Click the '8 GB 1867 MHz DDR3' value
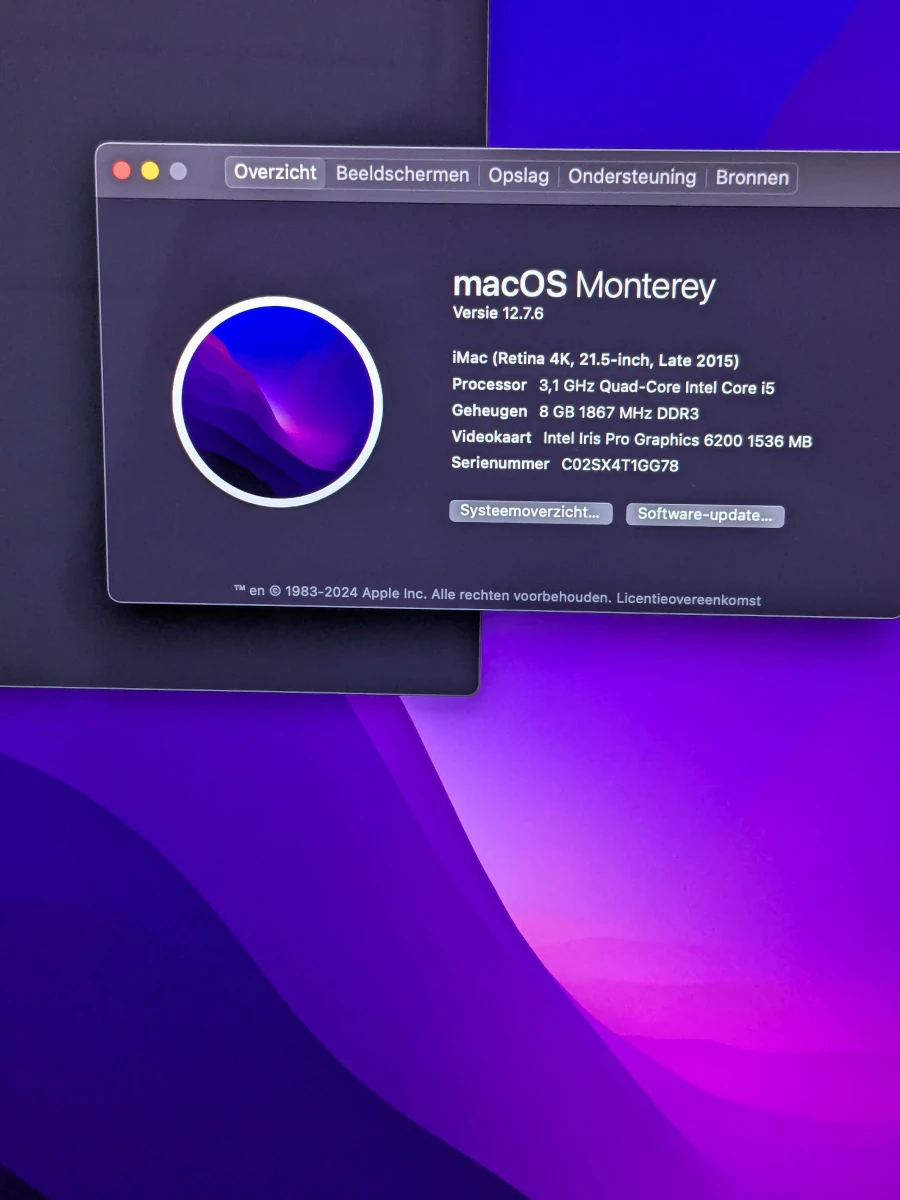 point(618,412)
